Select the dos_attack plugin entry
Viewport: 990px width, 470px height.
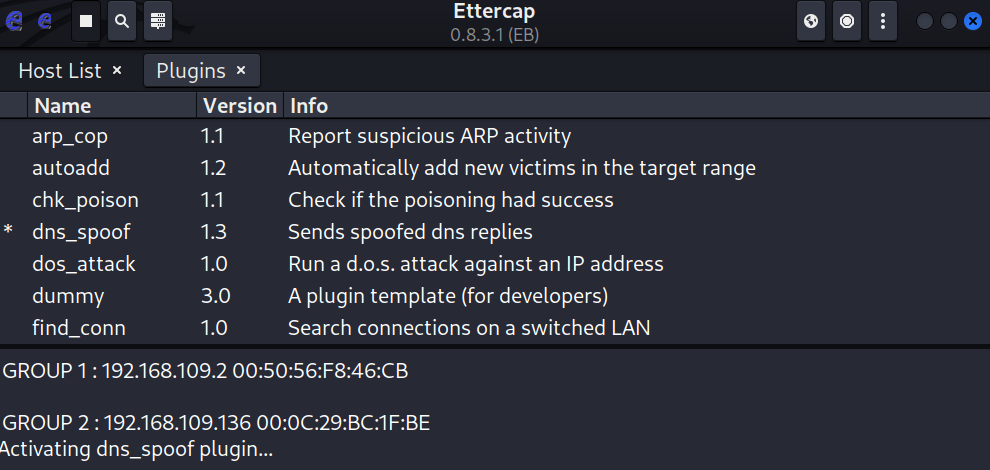point(83,264)
